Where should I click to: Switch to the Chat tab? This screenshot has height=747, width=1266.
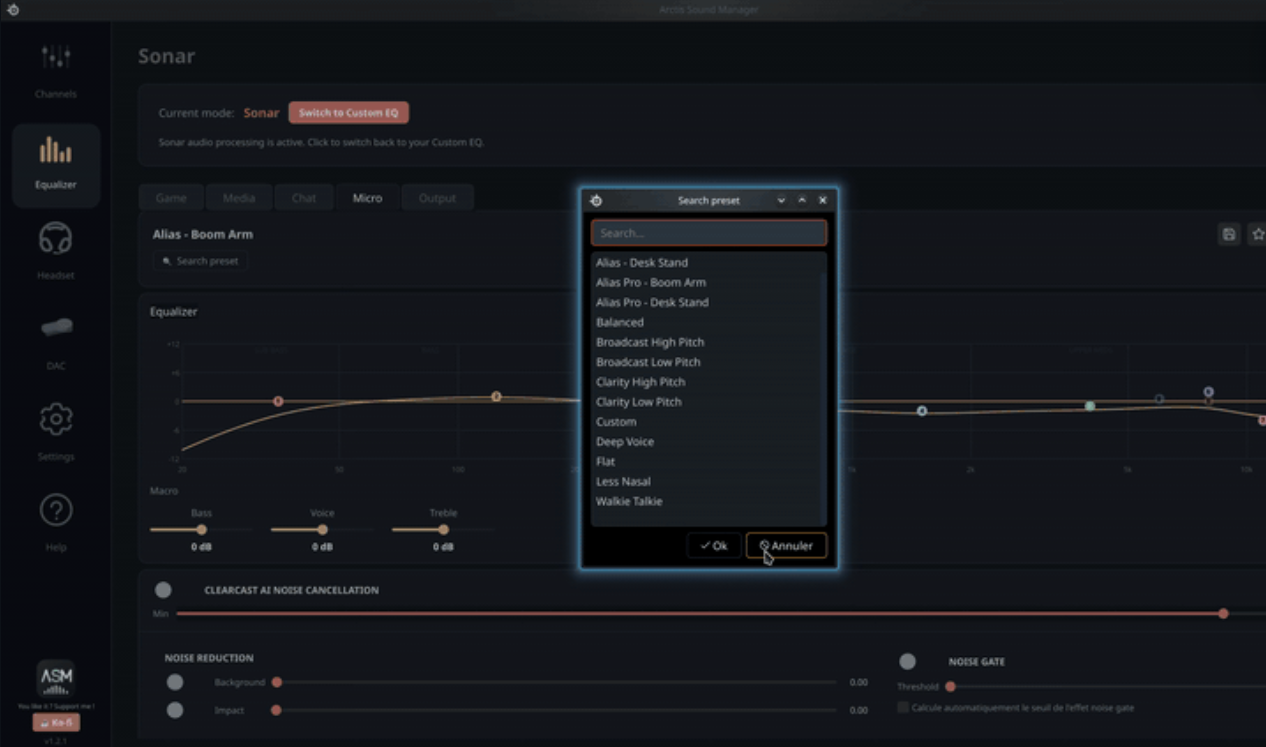(x=304, y=198)
